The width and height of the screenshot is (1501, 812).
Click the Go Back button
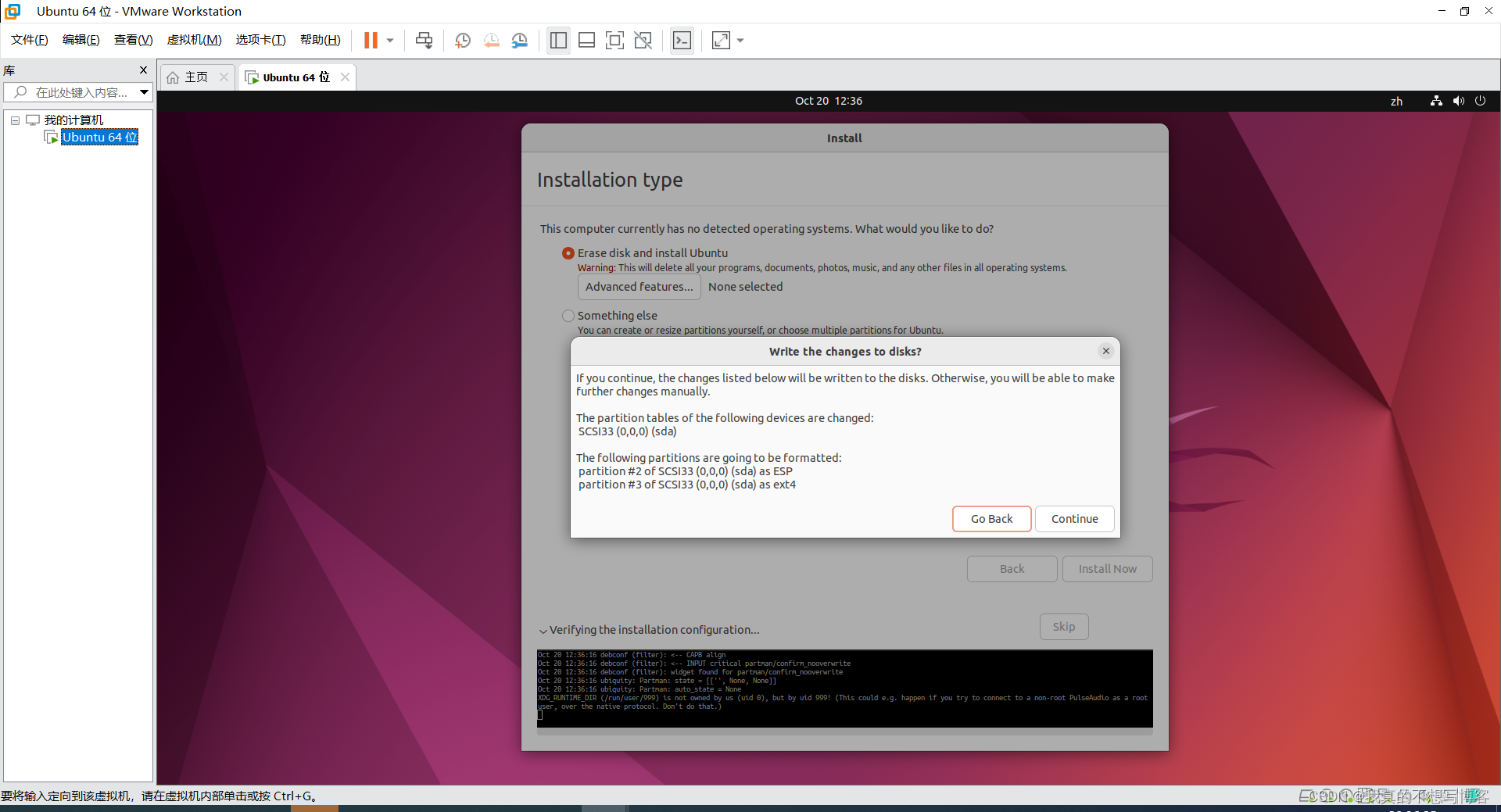pos(992,519)
